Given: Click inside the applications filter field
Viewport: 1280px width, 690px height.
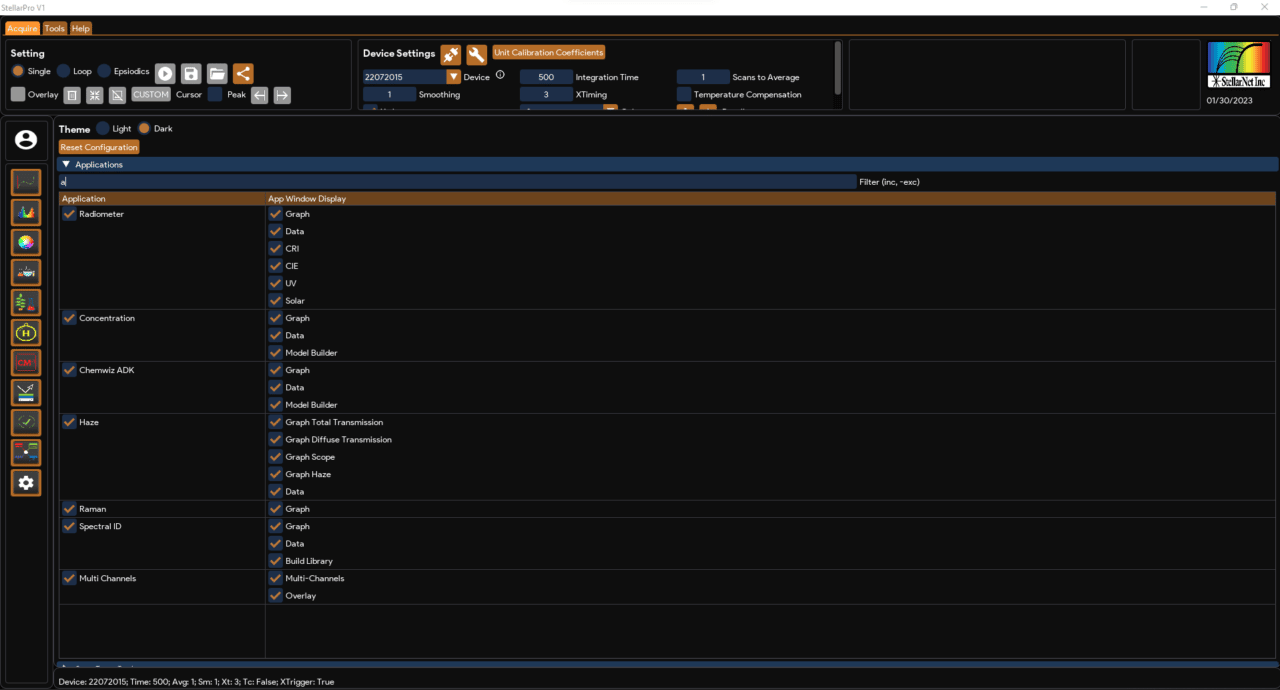Looking at the screenshot, I should click(400, 181).
